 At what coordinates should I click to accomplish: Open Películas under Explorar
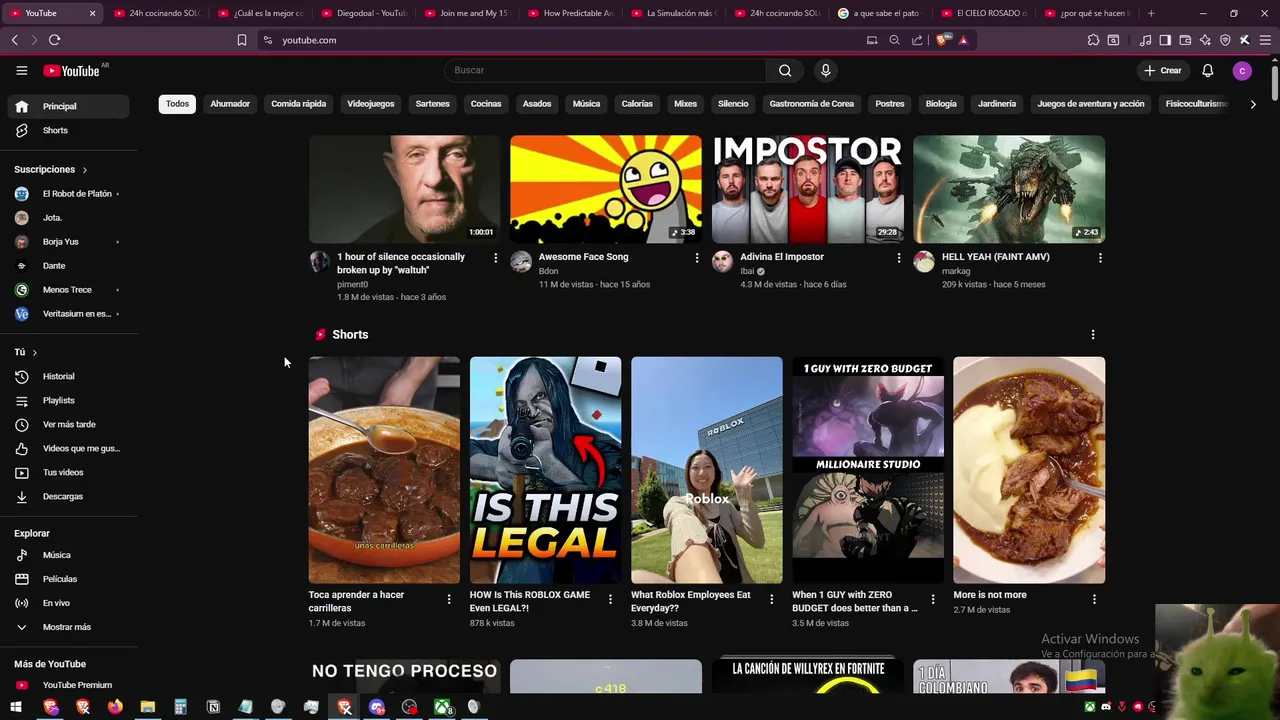[68, 579]
